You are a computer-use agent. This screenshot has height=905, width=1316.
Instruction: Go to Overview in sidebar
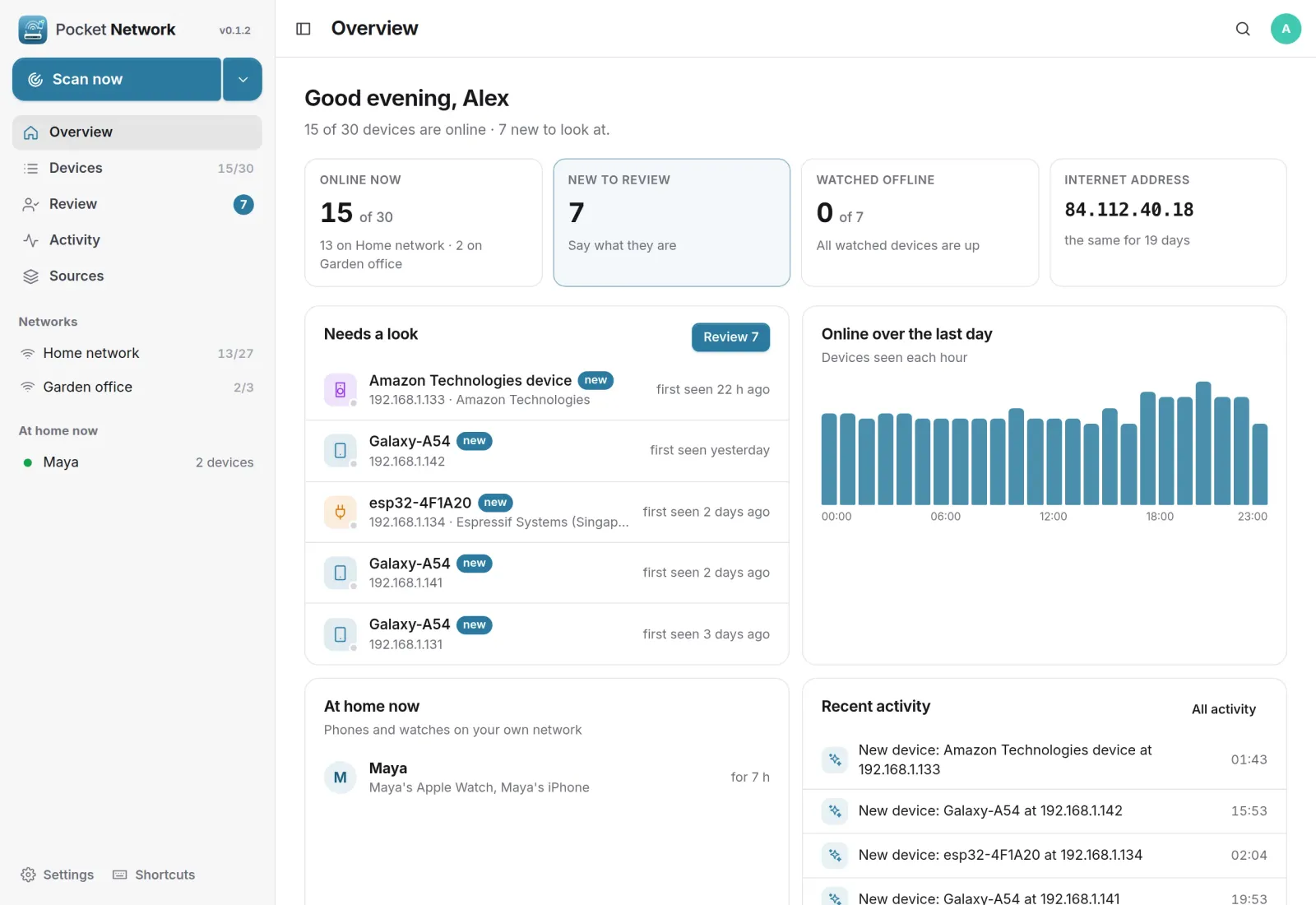(137, 132)
